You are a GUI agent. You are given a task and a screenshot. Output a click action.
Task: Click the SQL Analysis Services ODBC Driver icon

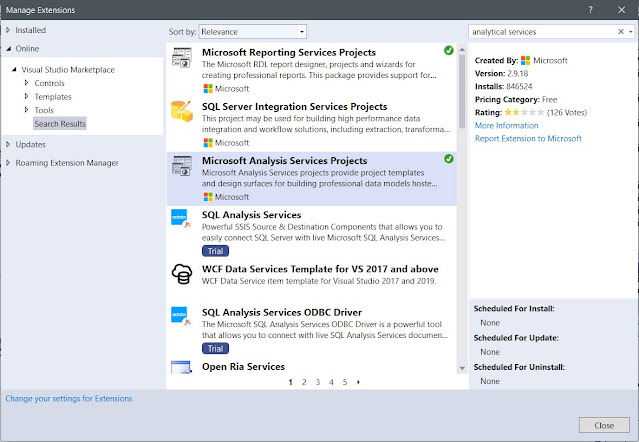point(181,317)
